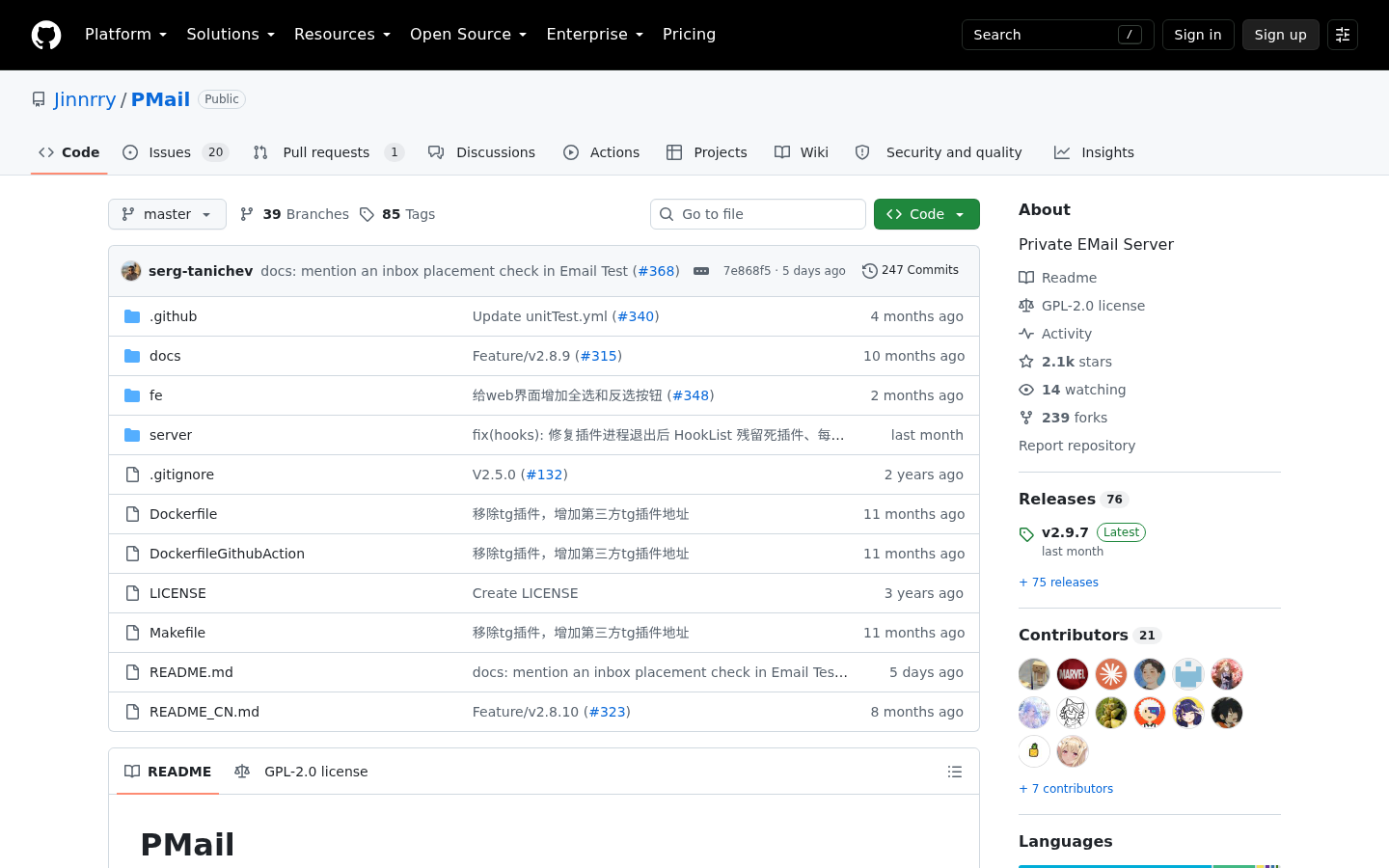Screen dimensions: 1389x868
Task: Open the MARVEL contributor avatar
Action: 1073,674
